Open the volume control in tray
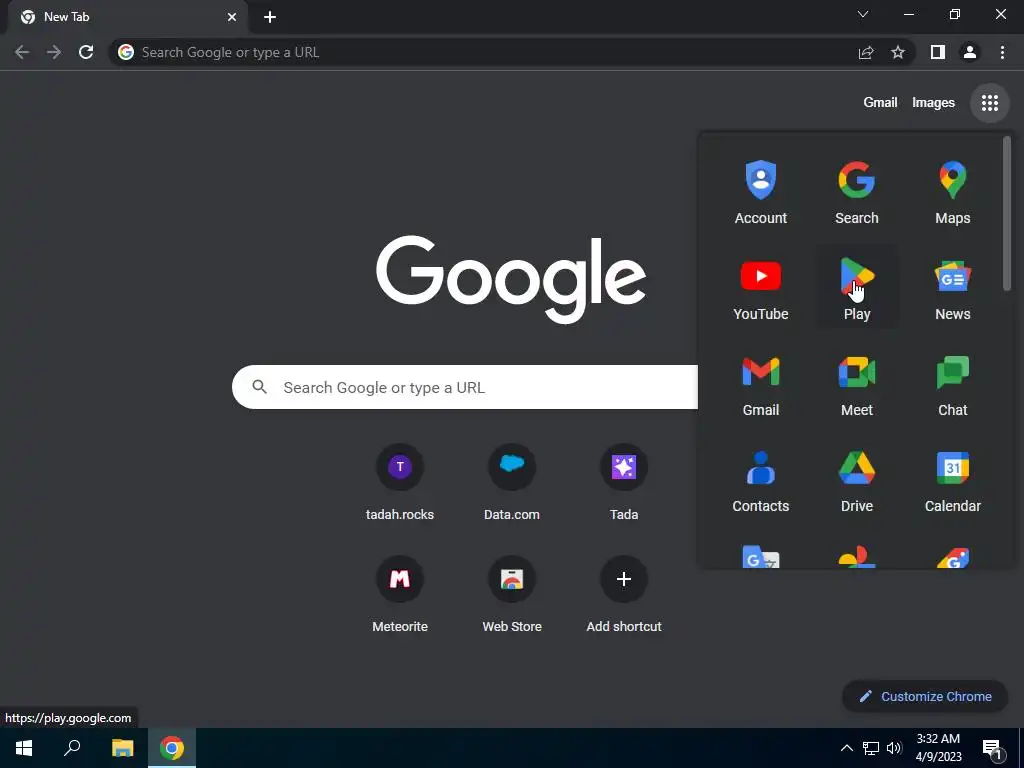The image size is (1024, 768). 894,748
